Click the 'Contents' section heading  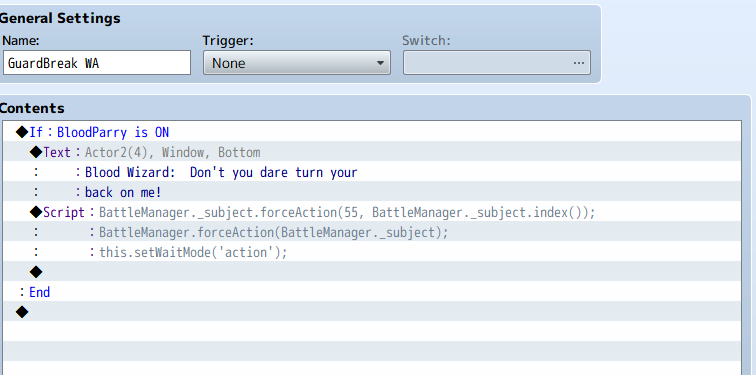pyautogui.click(x=32, y=108)
